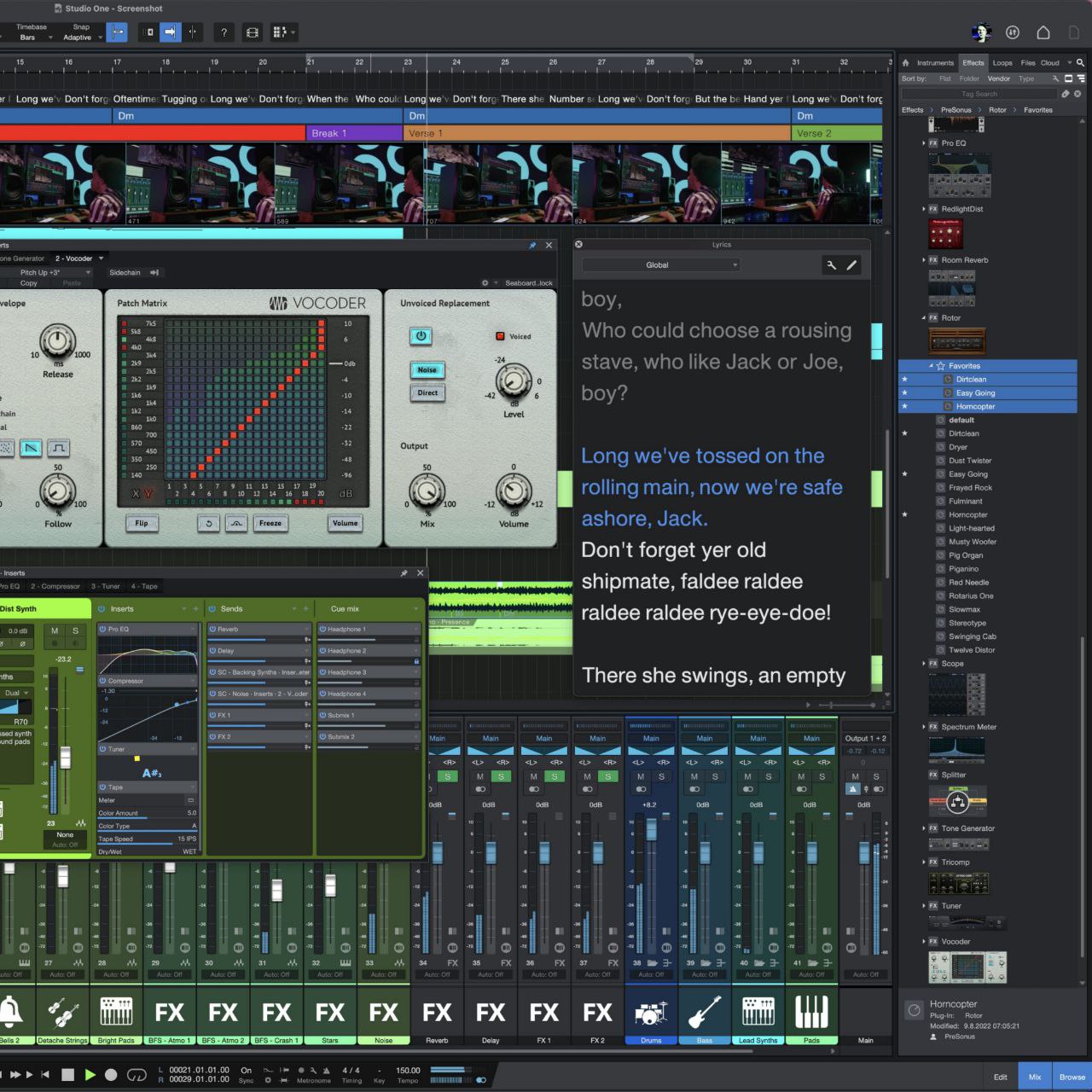Toggle the Vocoder Unvoiced Replacement power button
1092x1092 pixels.
[421, 336]
